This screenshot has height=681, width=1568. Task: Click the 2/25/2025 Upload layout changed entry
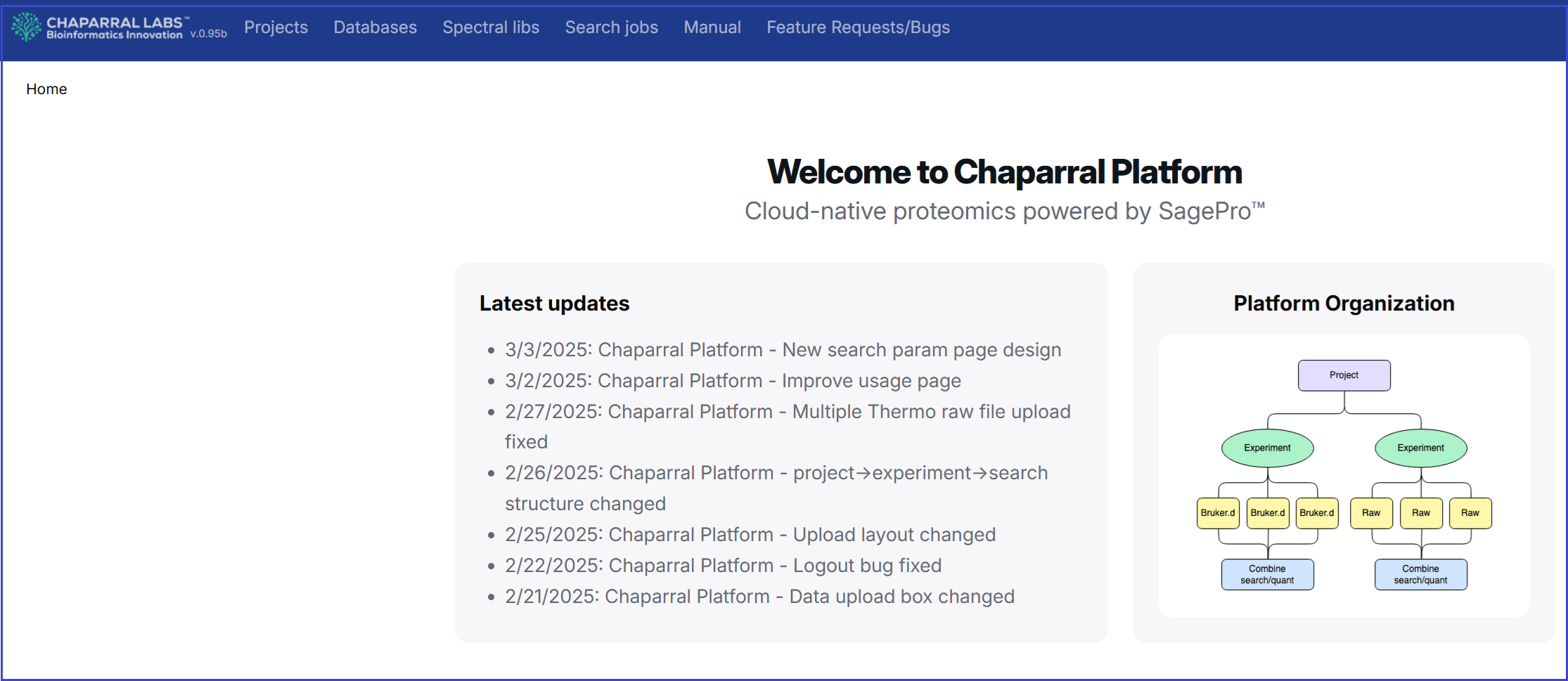click(x=750, y=535)
